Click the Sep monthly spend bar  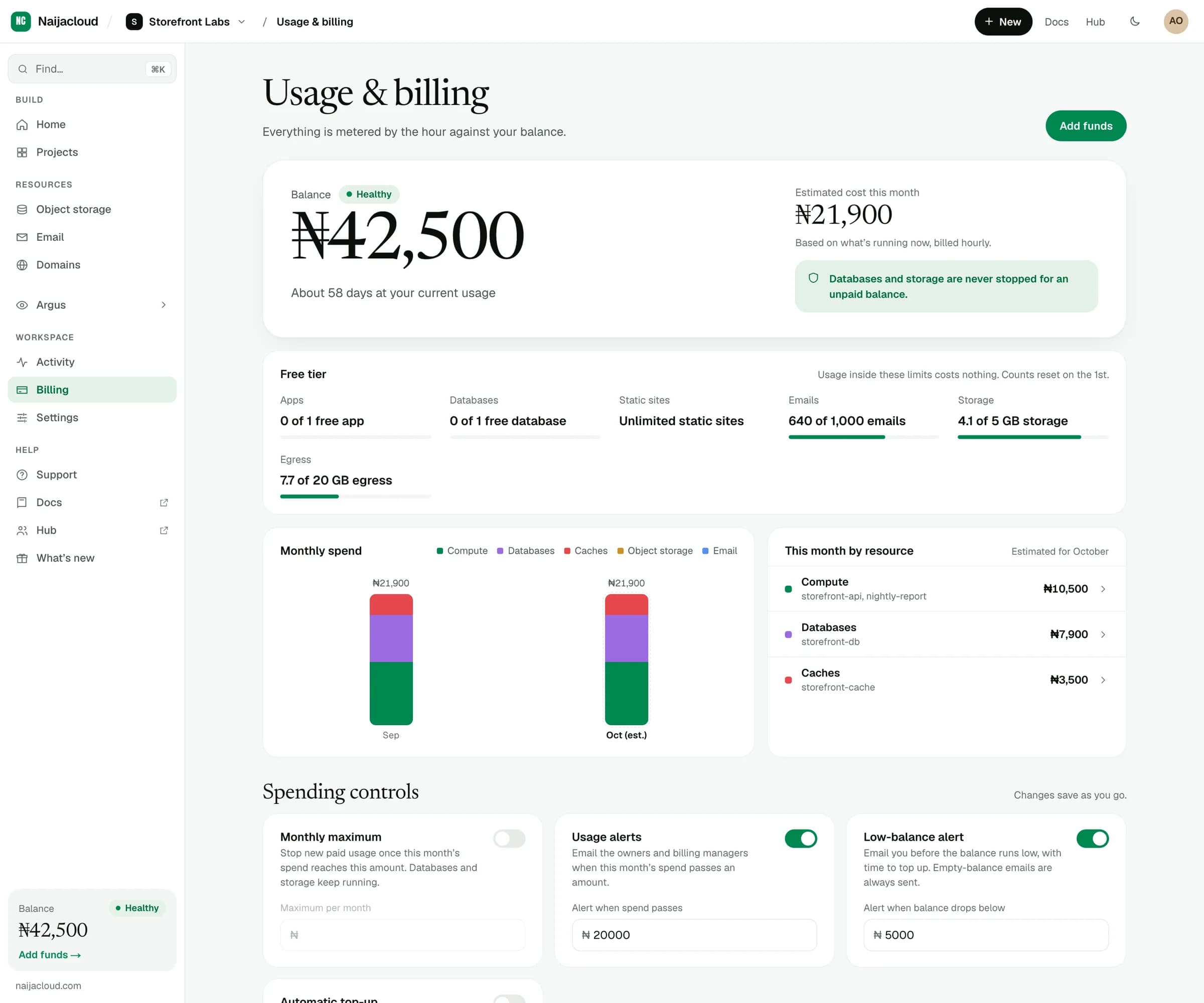[x=391, y=659]
